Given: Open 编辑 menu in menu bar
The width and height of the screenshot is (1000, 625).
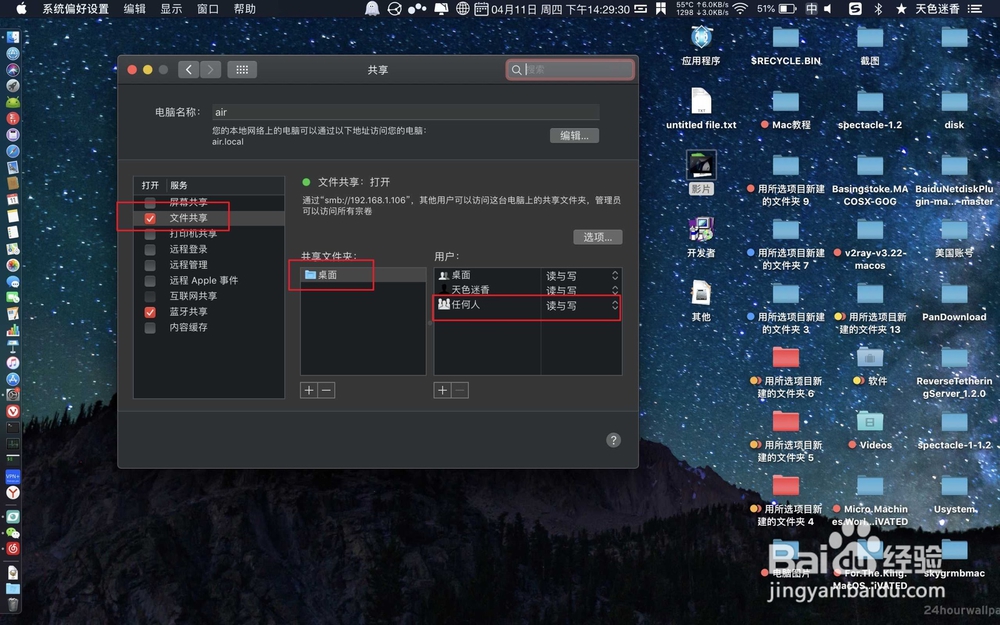Looking at the screenshot, I should click(x=135, y=9).
